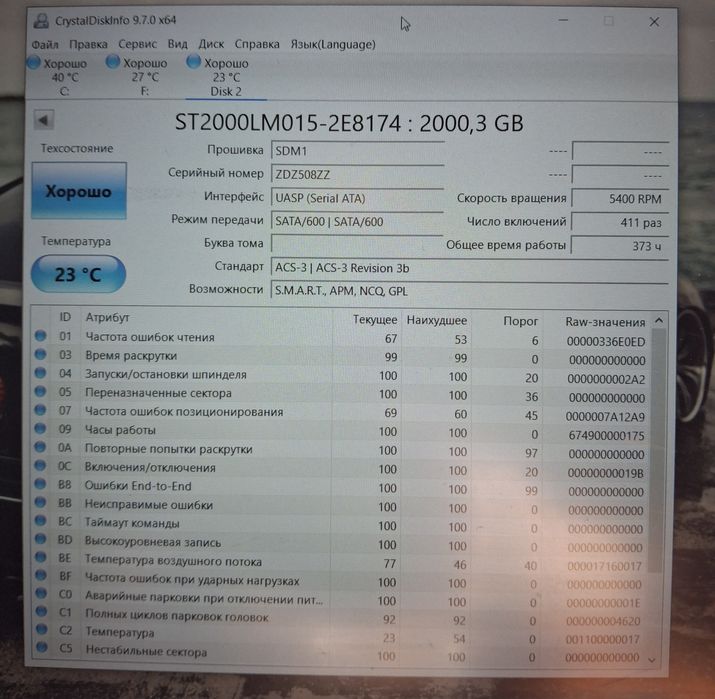The height and width of the screenshot is (699, 715).
Task: Click status dot for Повторные попытки раскрутки
Action: 41,447
